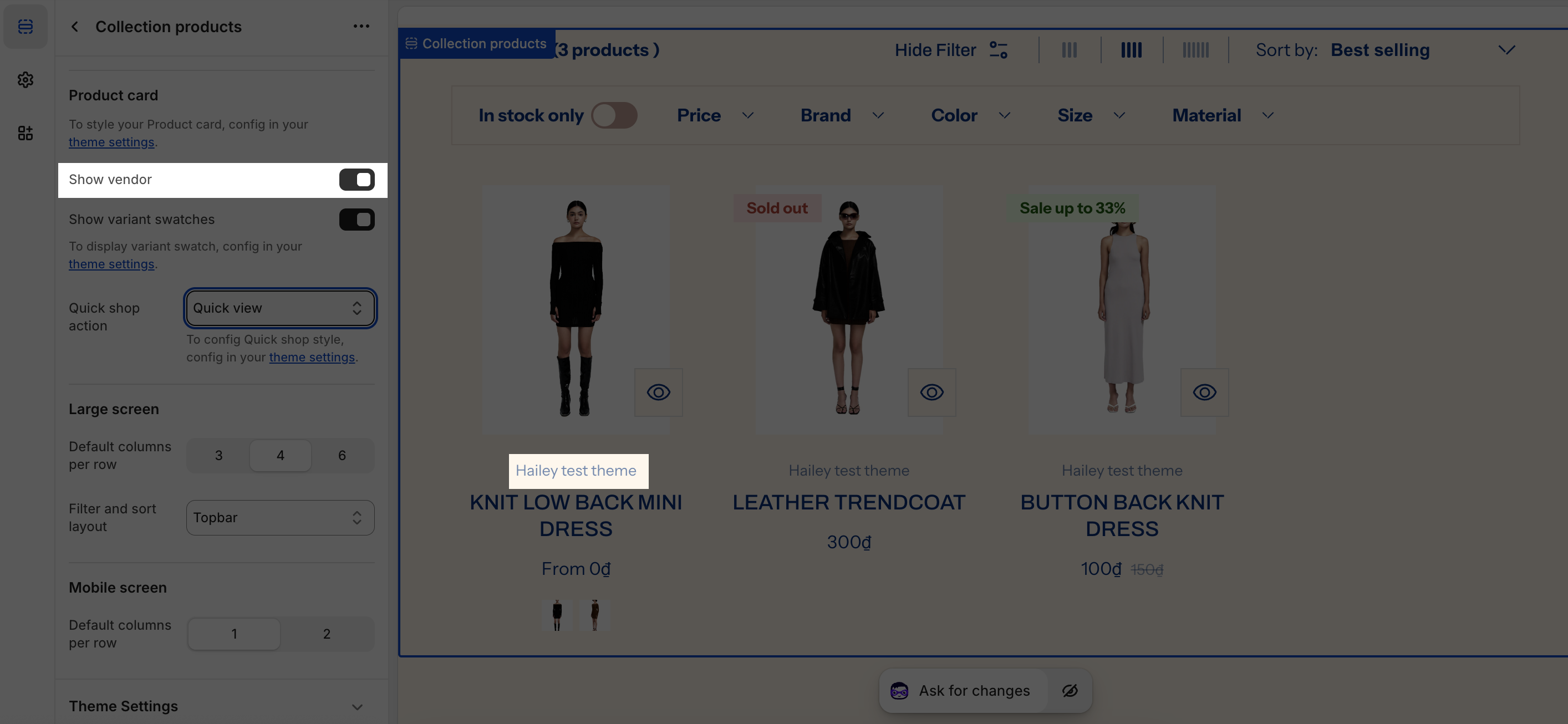Image resolution: width=1568 pixels, height=724 pixels.
Task: Hide the Ask for changes bar
Action: [x=1070, y=691]
